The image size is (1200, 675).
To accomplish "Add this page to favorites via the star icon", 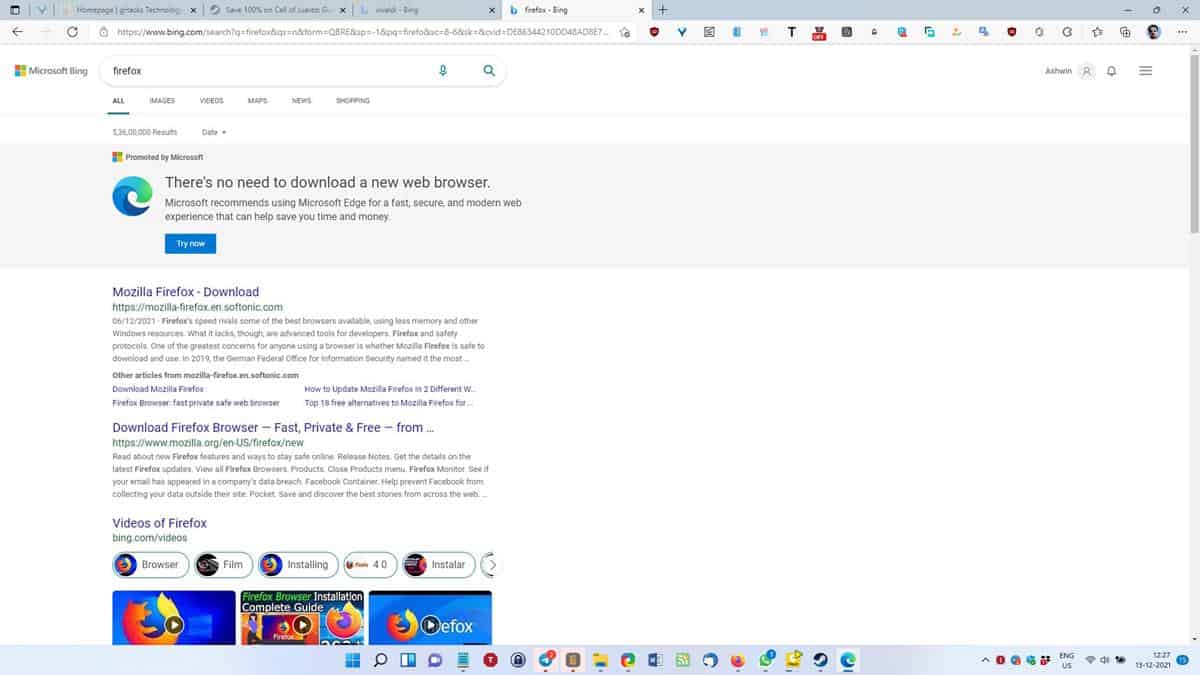I will (1098, 31).
